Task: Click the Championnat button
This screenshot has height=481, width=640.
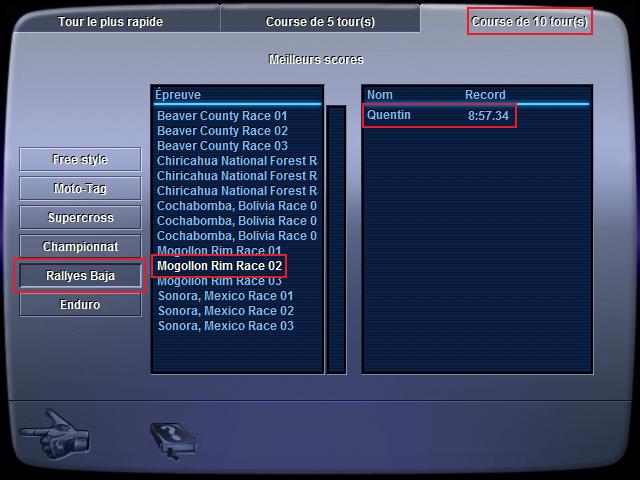Action: click(80, 246)
